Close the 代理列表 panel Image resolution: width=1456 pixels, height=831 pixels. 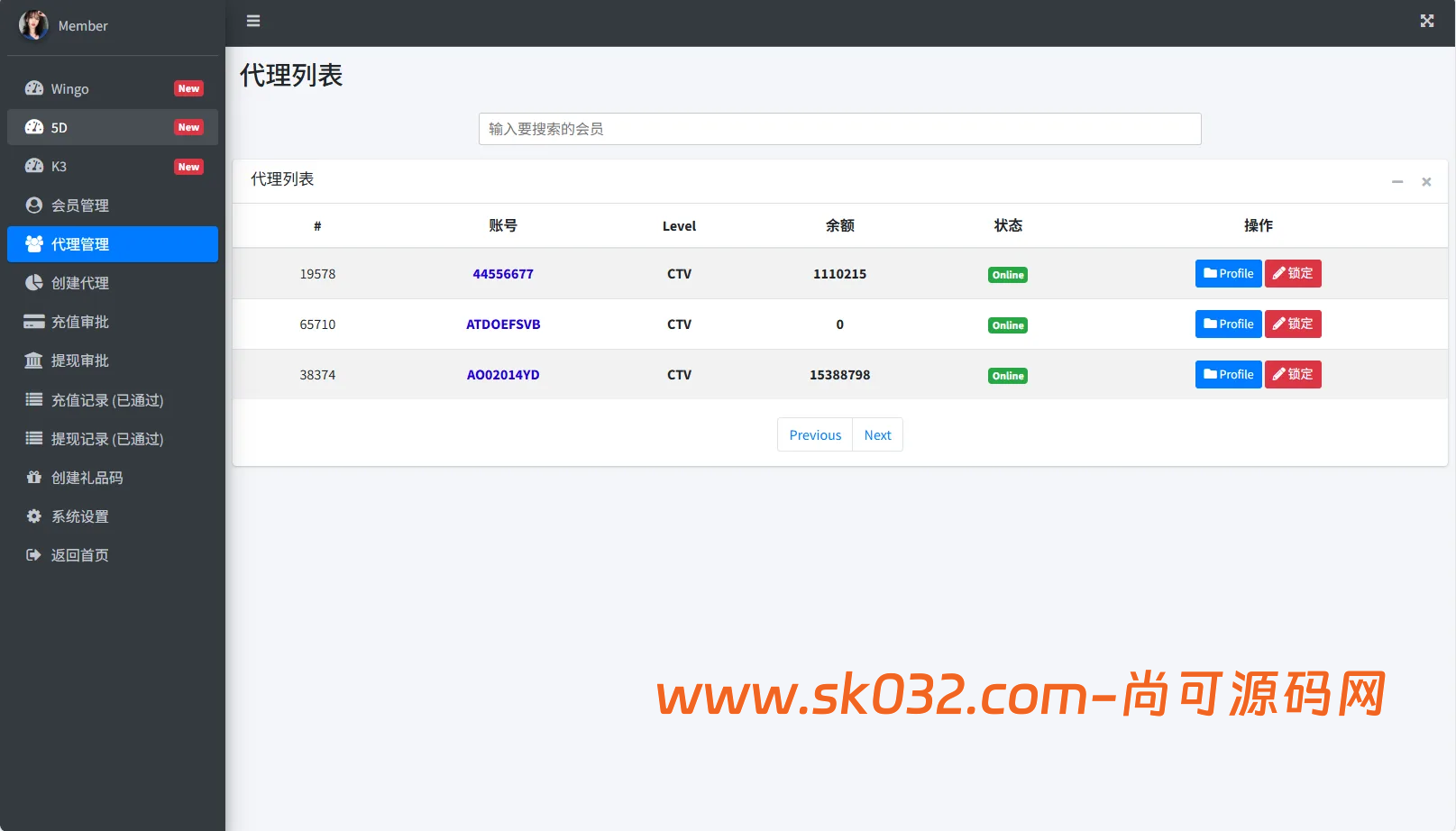coord(1426,181)
